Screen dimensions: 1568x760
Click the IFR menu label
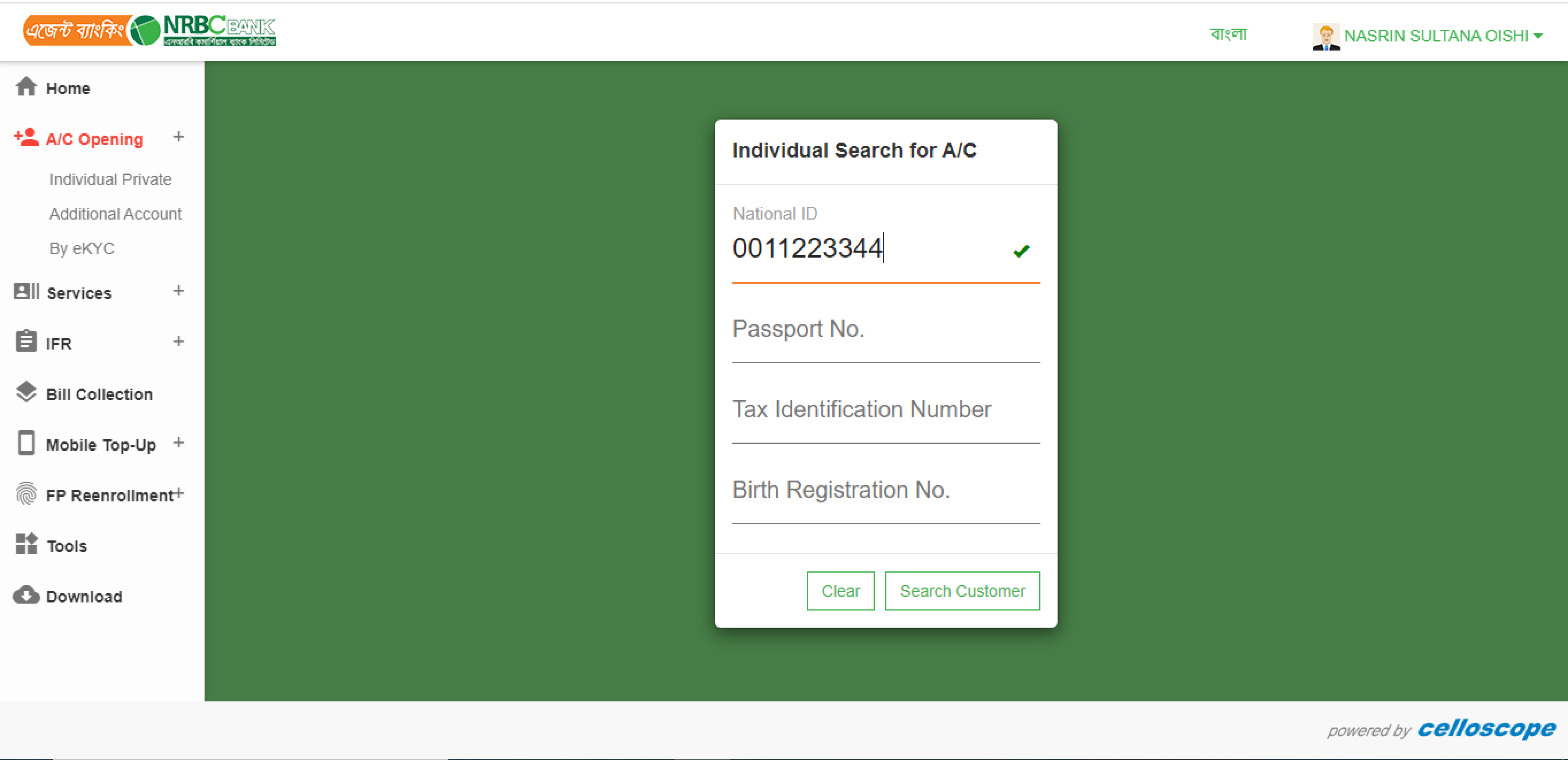tap(58, 343)
